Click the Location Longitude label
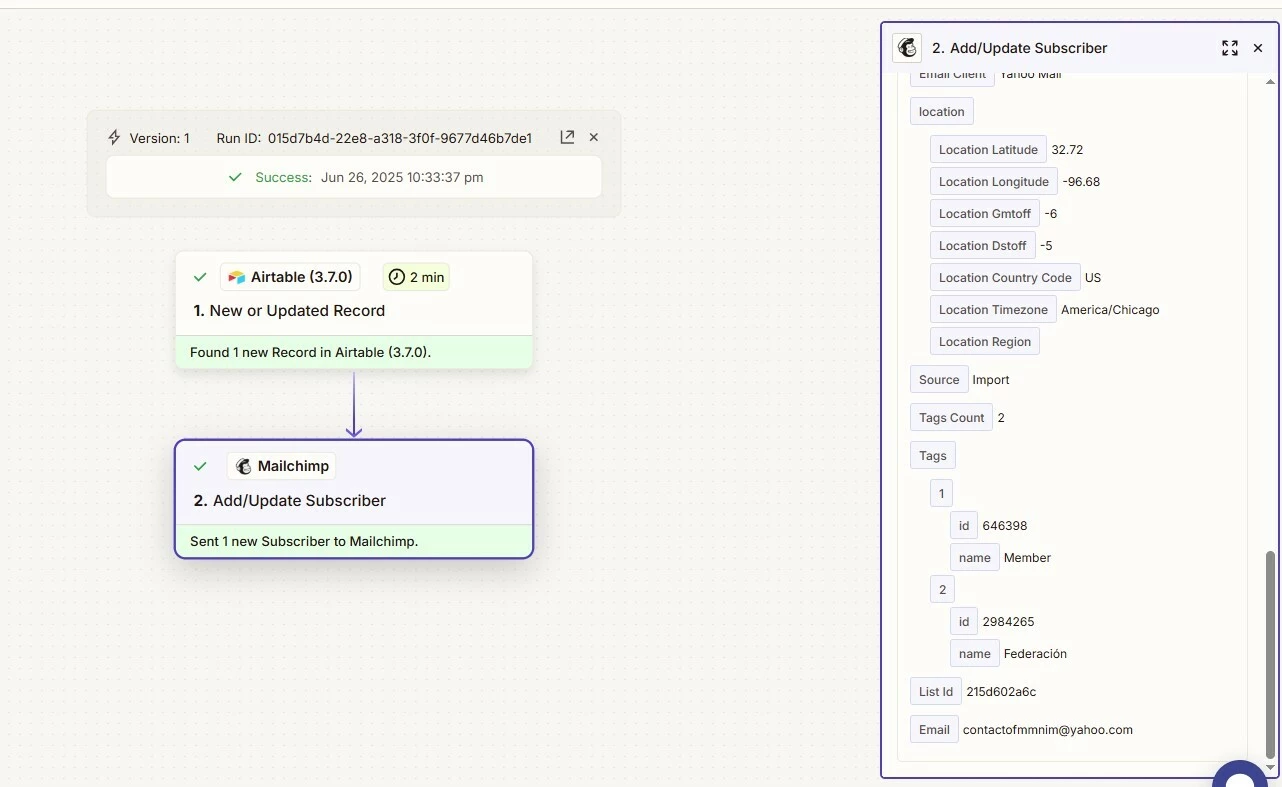Image resolution: width=1282 pixels, height=787 pixels. click(994, 181)
